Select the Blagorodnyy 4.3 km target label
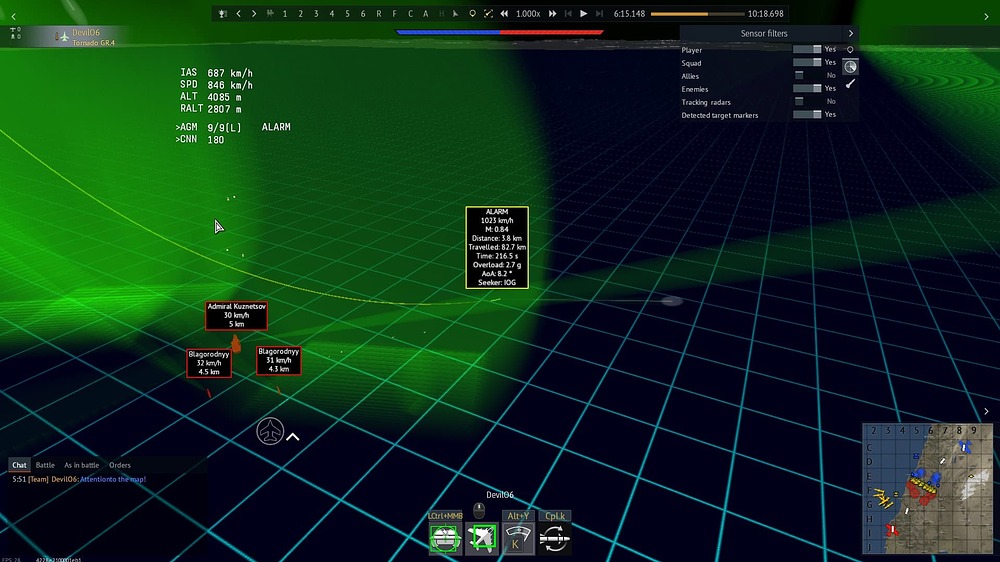This screenshot has width=1000, height=562. click(279, 360)
